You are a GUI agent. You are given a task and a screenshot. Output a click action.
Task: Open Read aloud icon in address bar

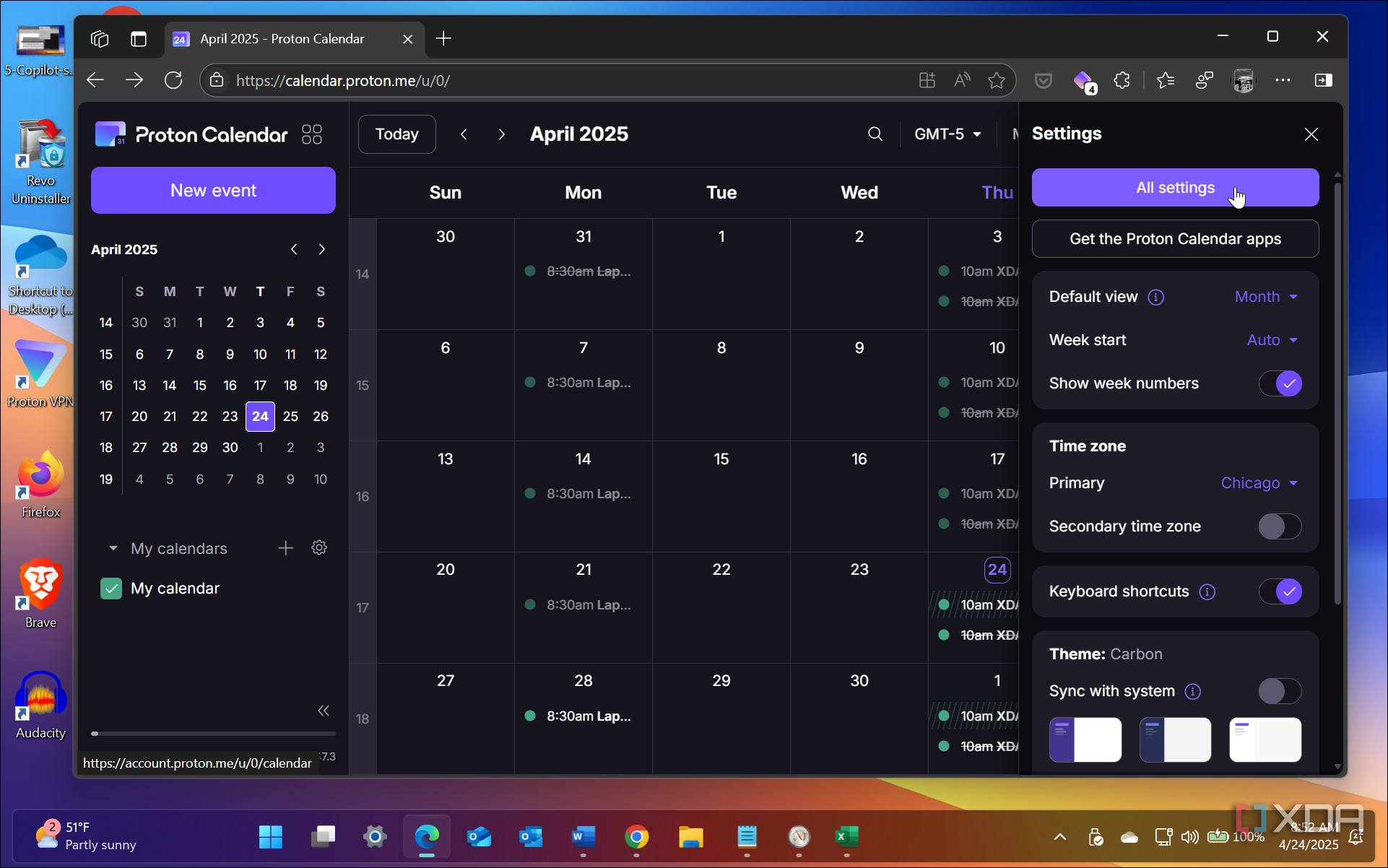pos(962,80)
